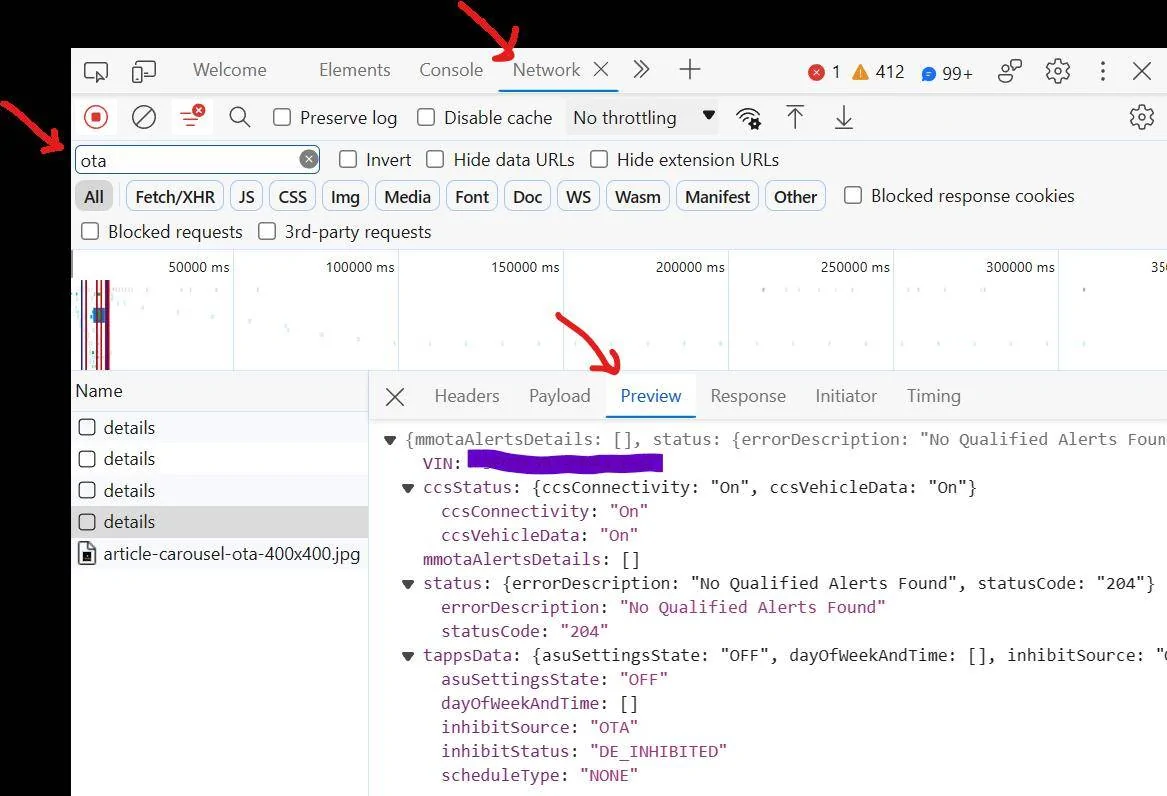Select the Preview tab

(650, 397)
